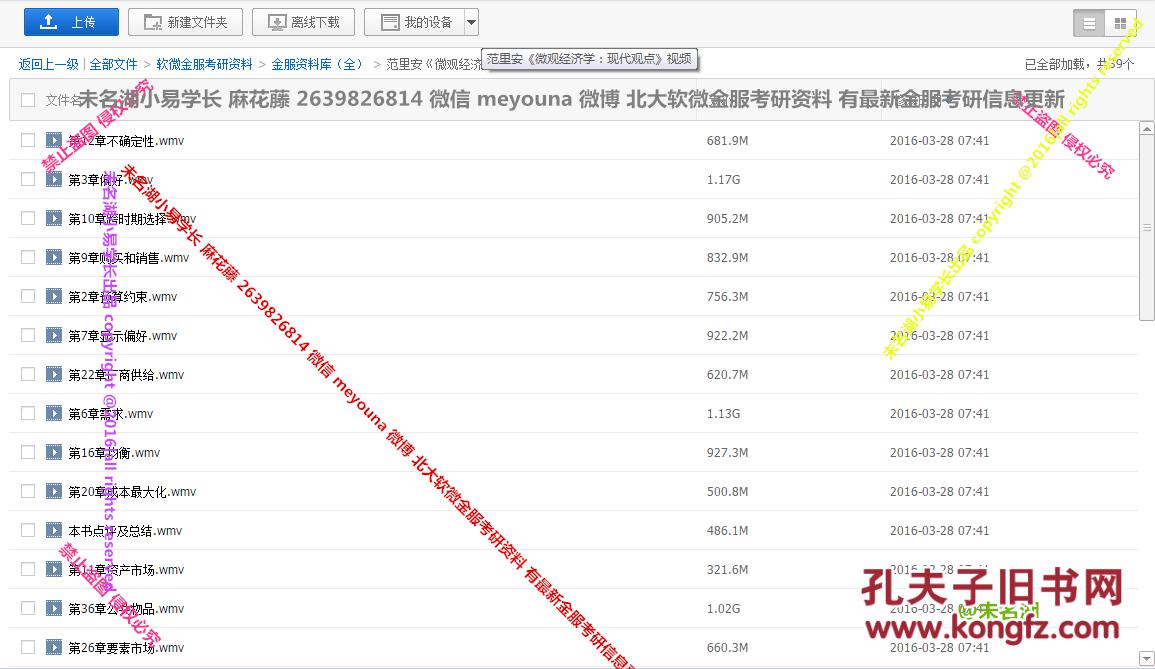Viewport: 1155px width, 669px height.
Task: Open 软微金服考研资料 breadcrumb folder
Action: (204, 64)
